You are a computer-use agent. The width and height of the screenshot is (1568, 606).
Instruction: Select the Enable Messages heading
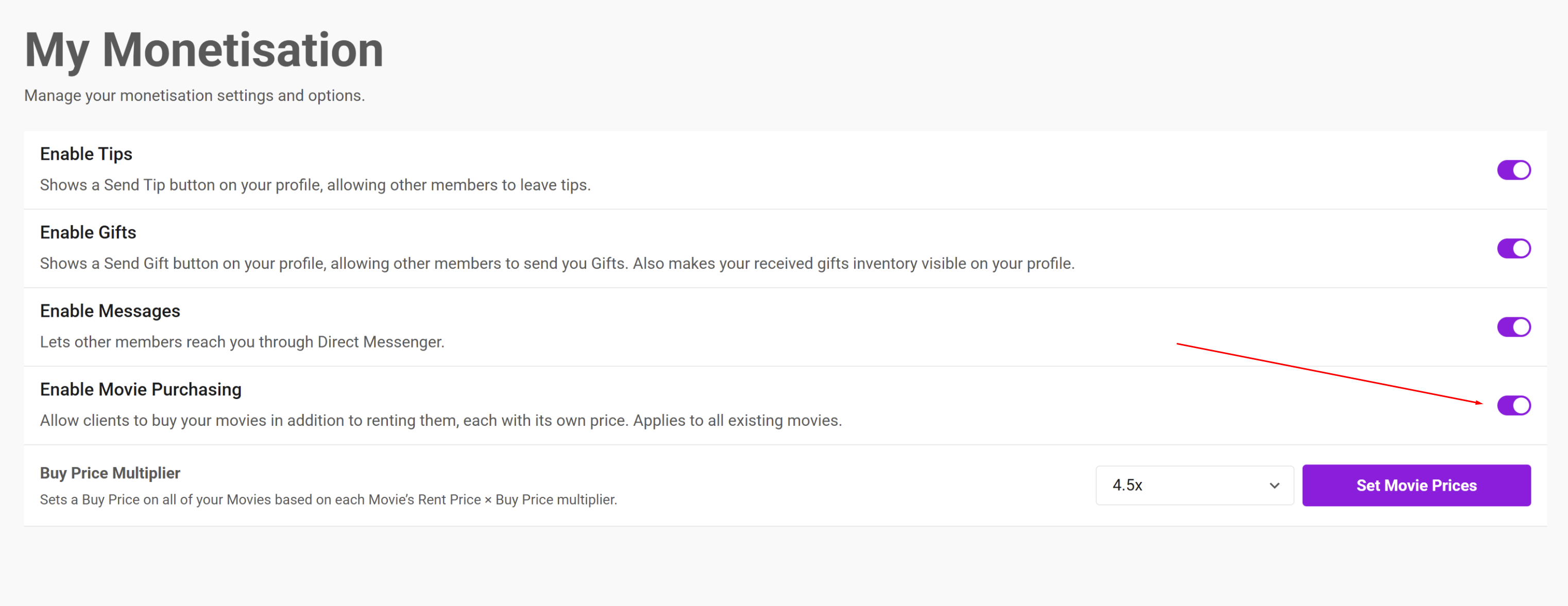[x=110, y=311]
